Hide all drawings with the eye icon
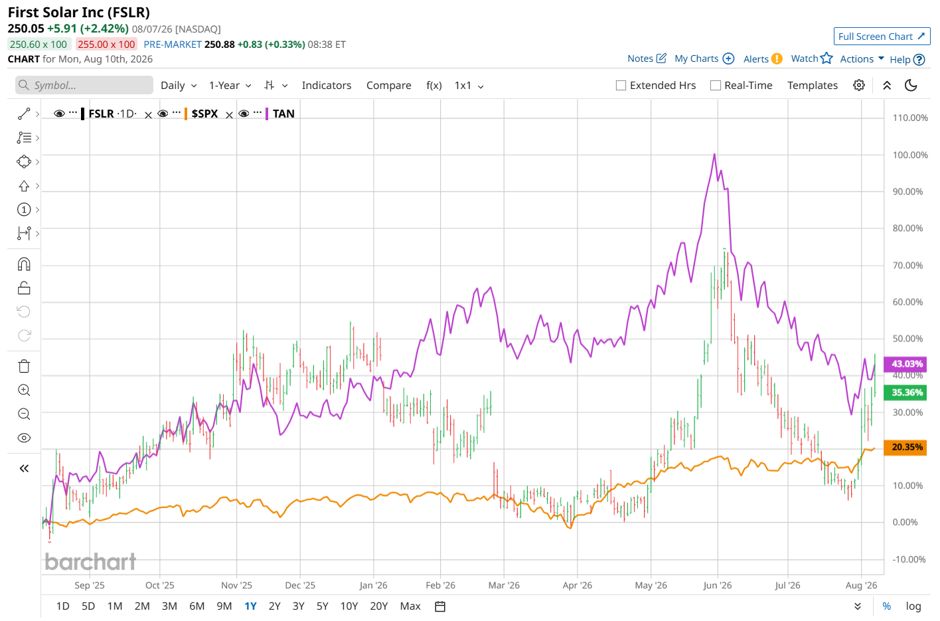This screenshot has height=621, width=940. coord(24,438)
